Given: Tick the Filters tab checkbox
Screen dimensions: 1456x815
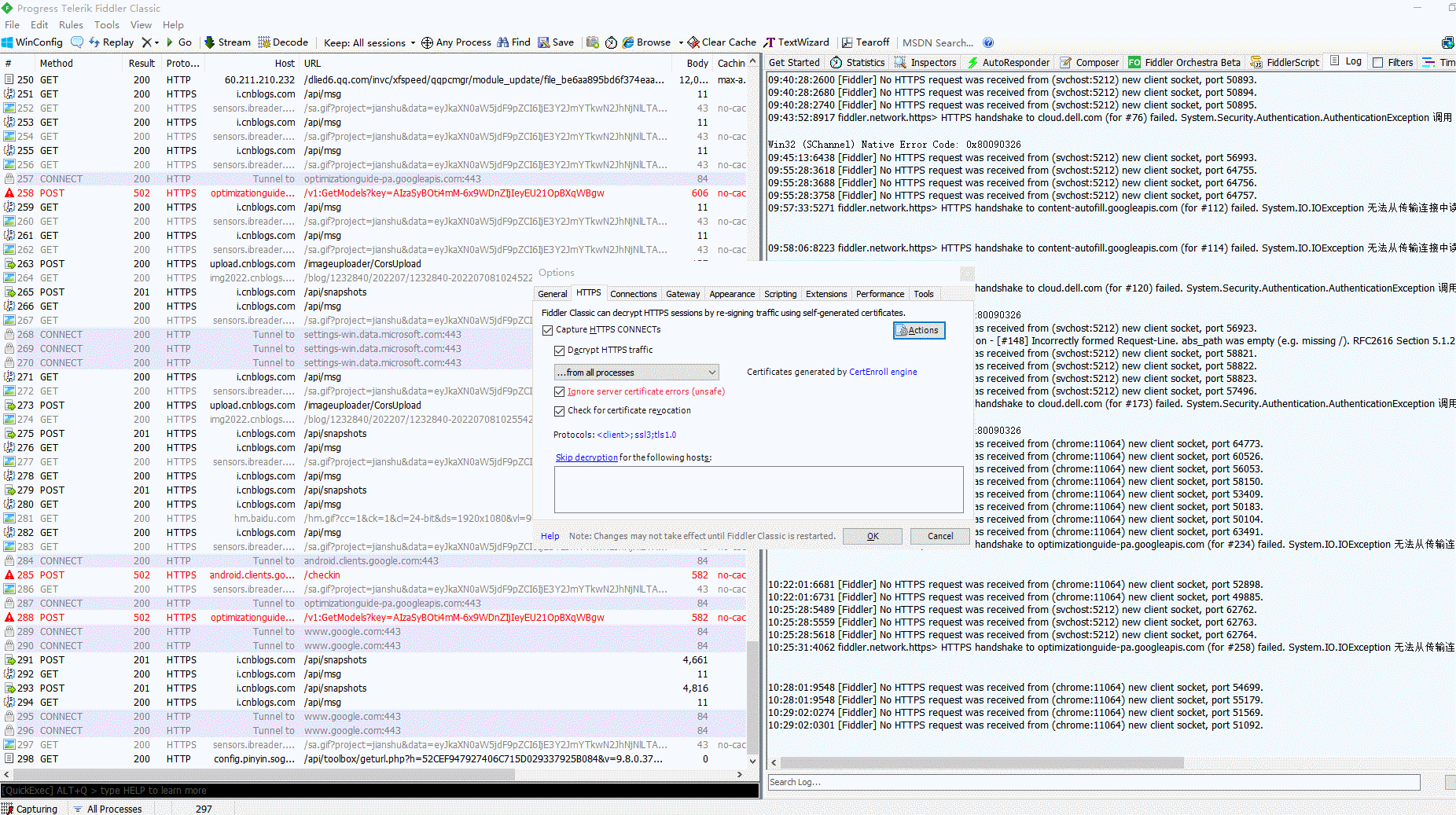Looking at the screenshot, I should 1378,62.
